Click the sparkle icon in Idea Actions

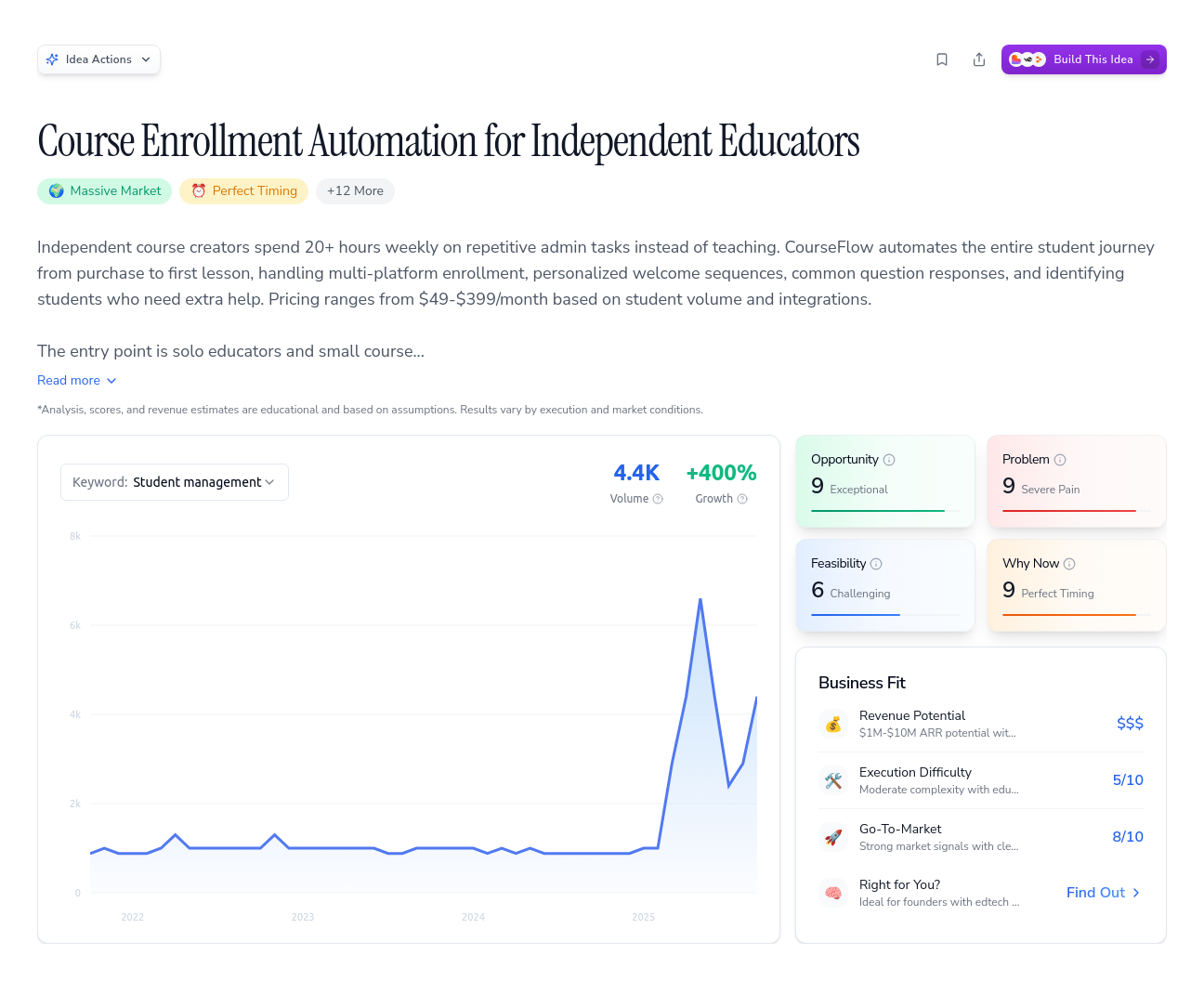tap(53, 59)
